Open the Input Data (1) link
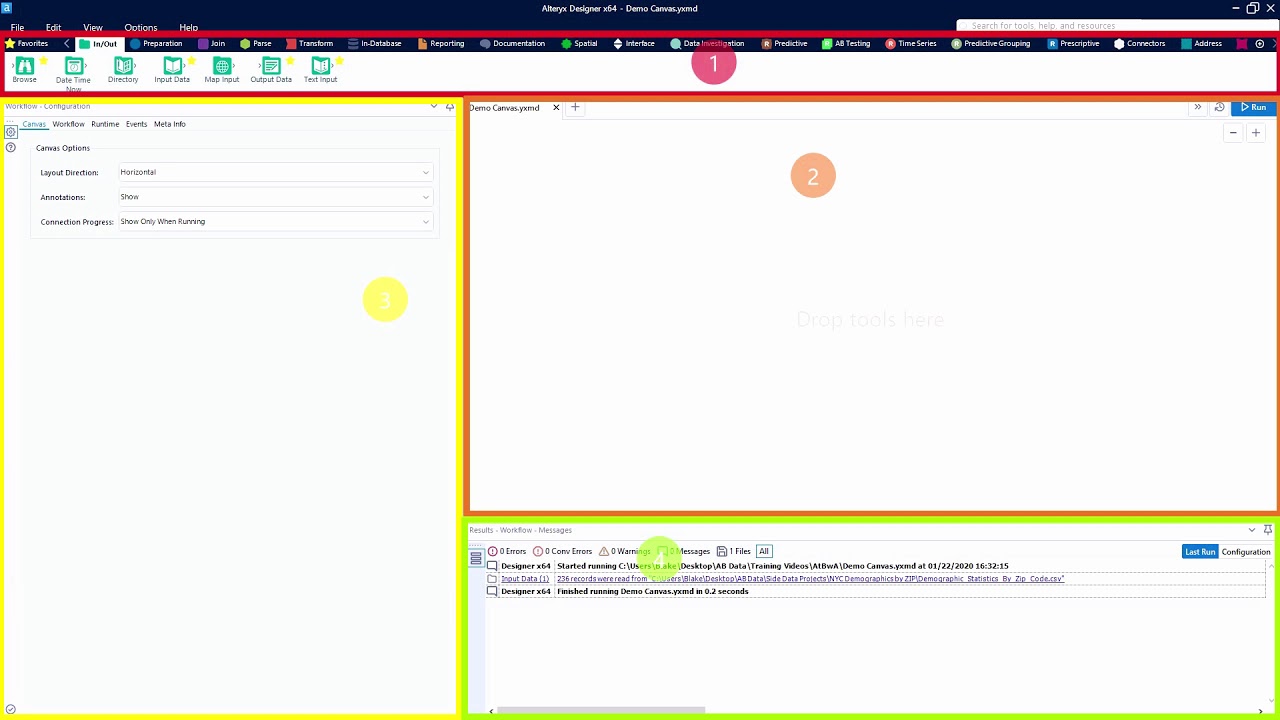 525,579
